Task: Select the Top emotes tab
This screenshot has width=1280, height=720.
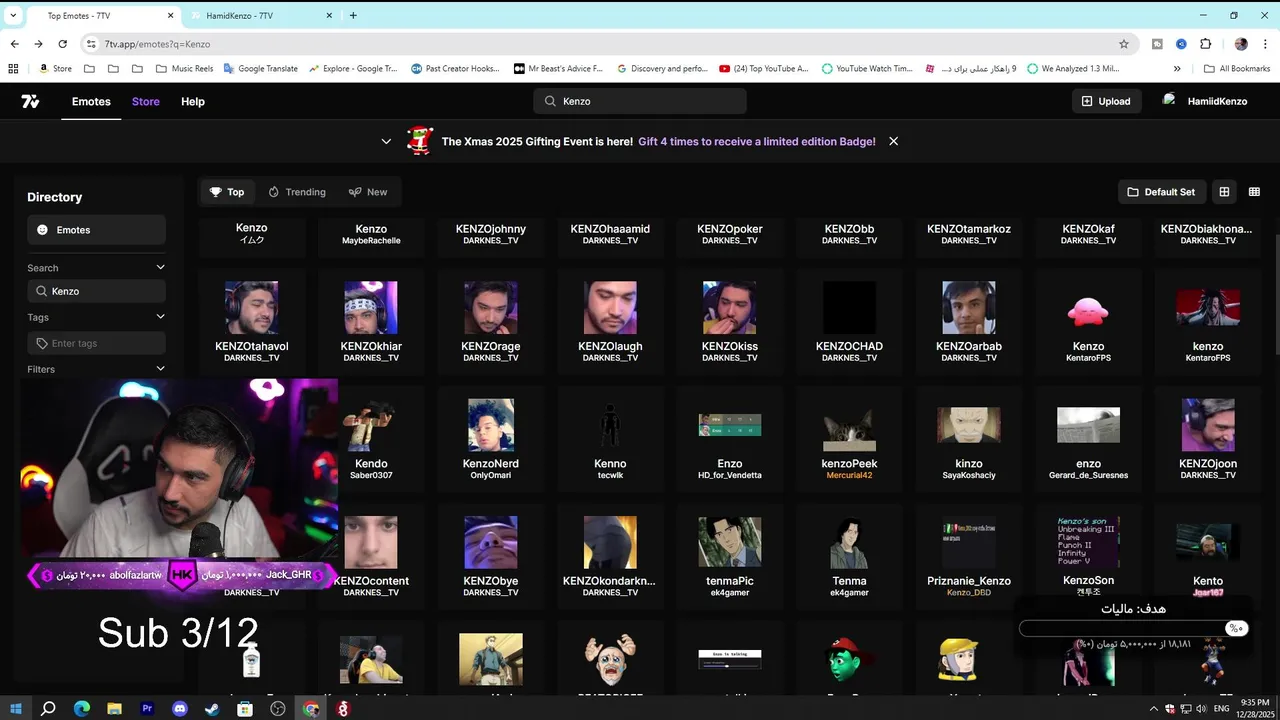Action: (226, 192)
